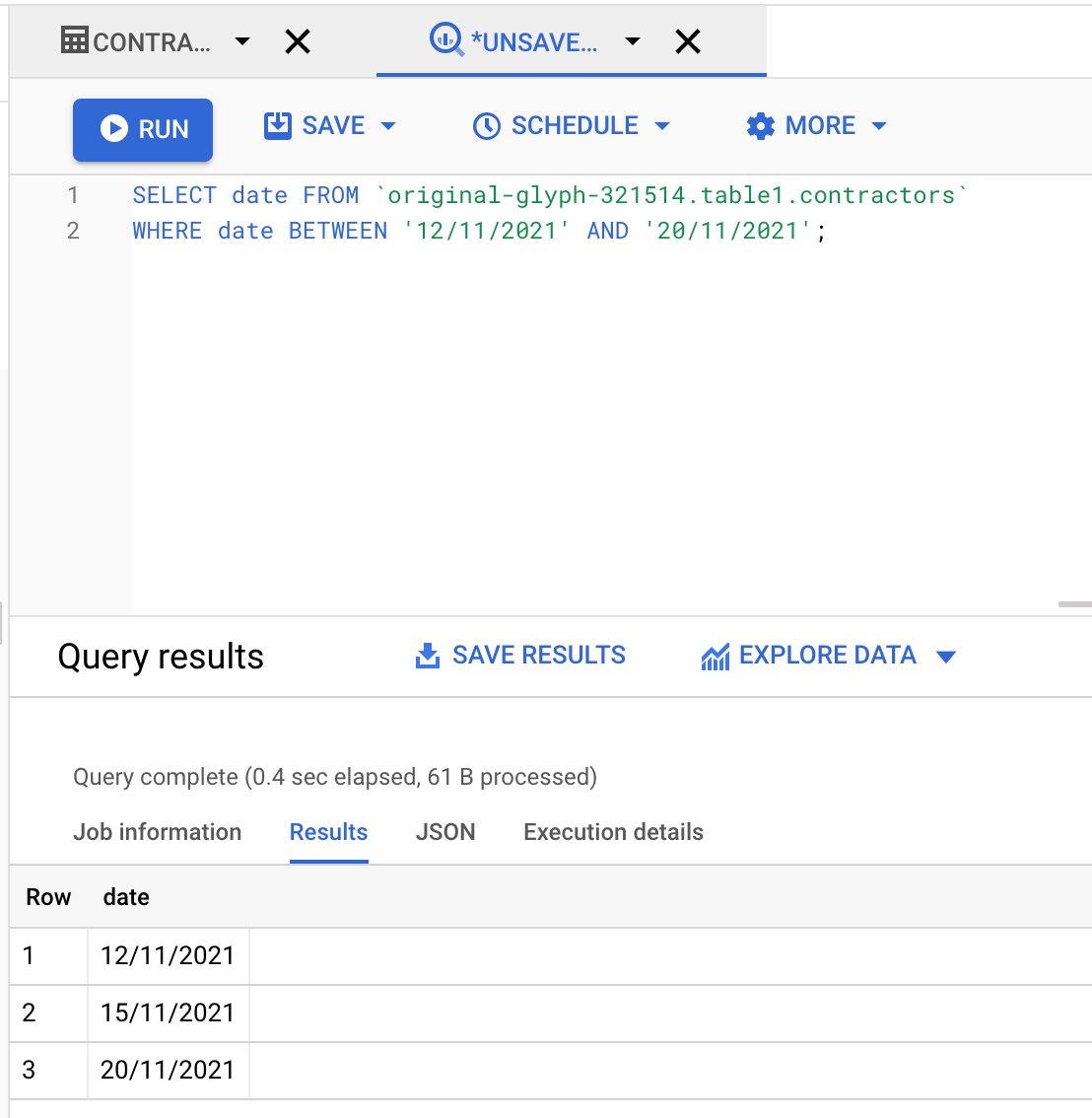This screenshot has width=1092, height=1118.
Task: Select the date value 15/11/2021 in row 2
Action: [x=167, y=1013]
